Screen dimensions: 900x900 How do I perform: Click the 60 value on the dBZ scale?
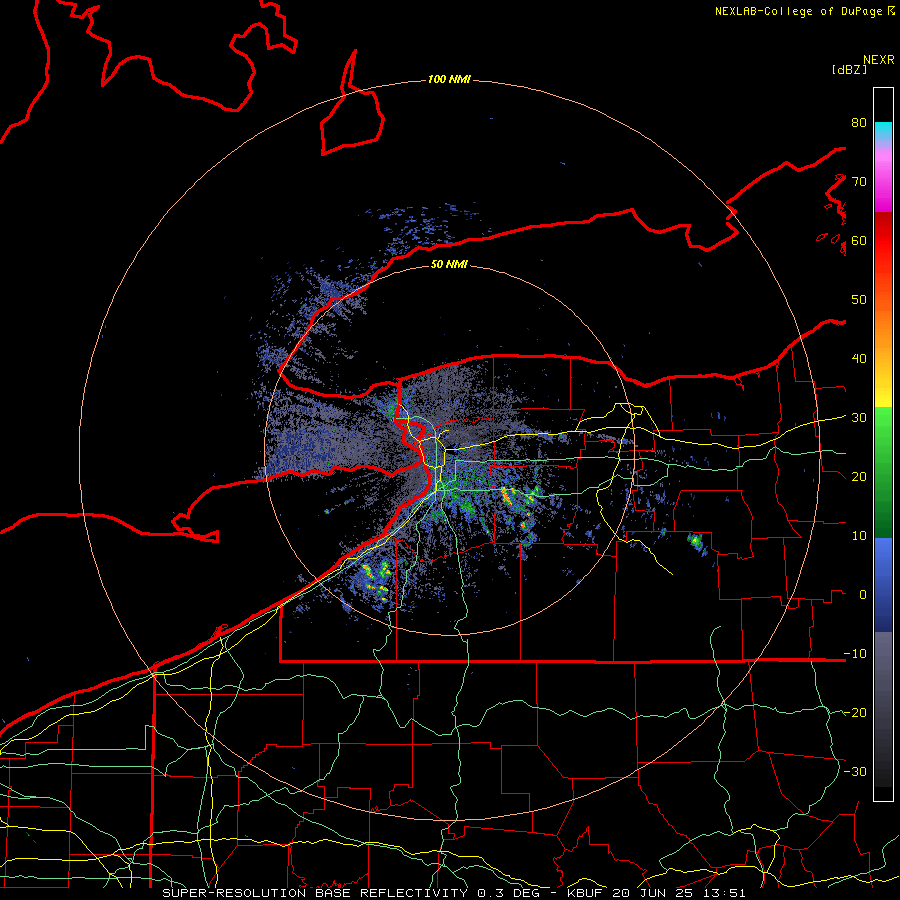coord(859,240)
